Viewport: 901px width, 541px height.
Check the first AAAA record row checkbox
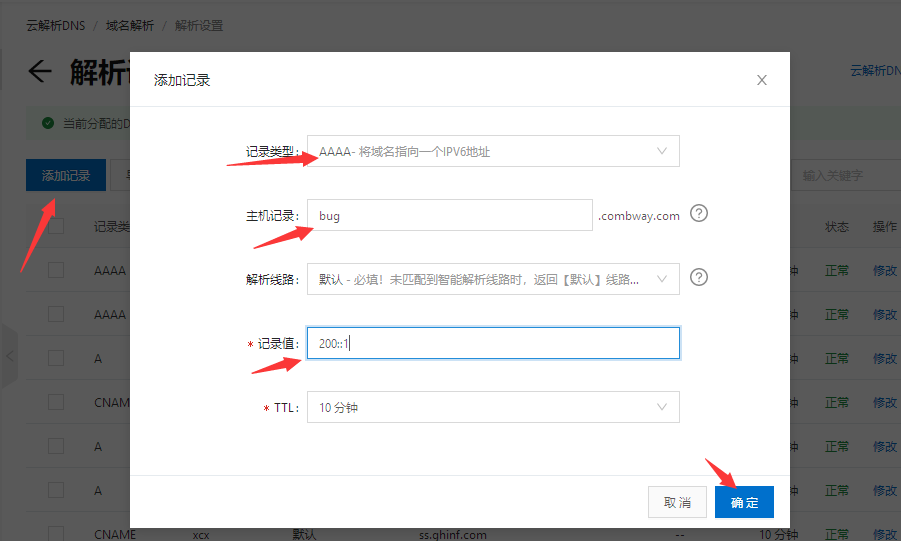pos(56,270)
